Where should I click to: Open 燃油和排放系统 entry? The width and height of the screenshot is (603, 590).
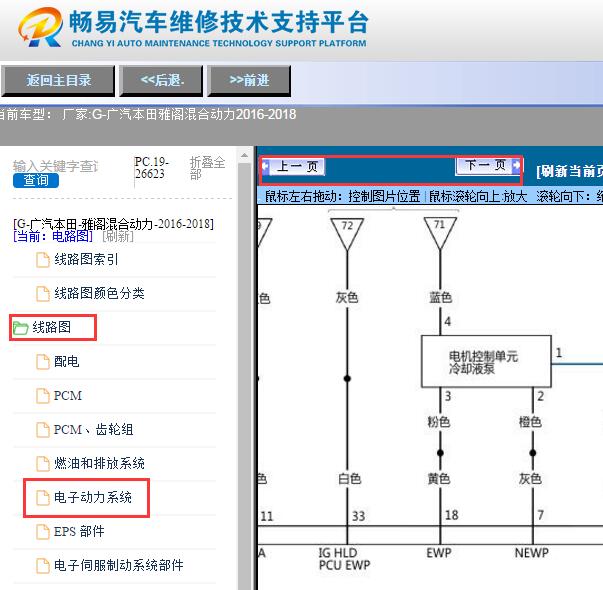point(99,463)
